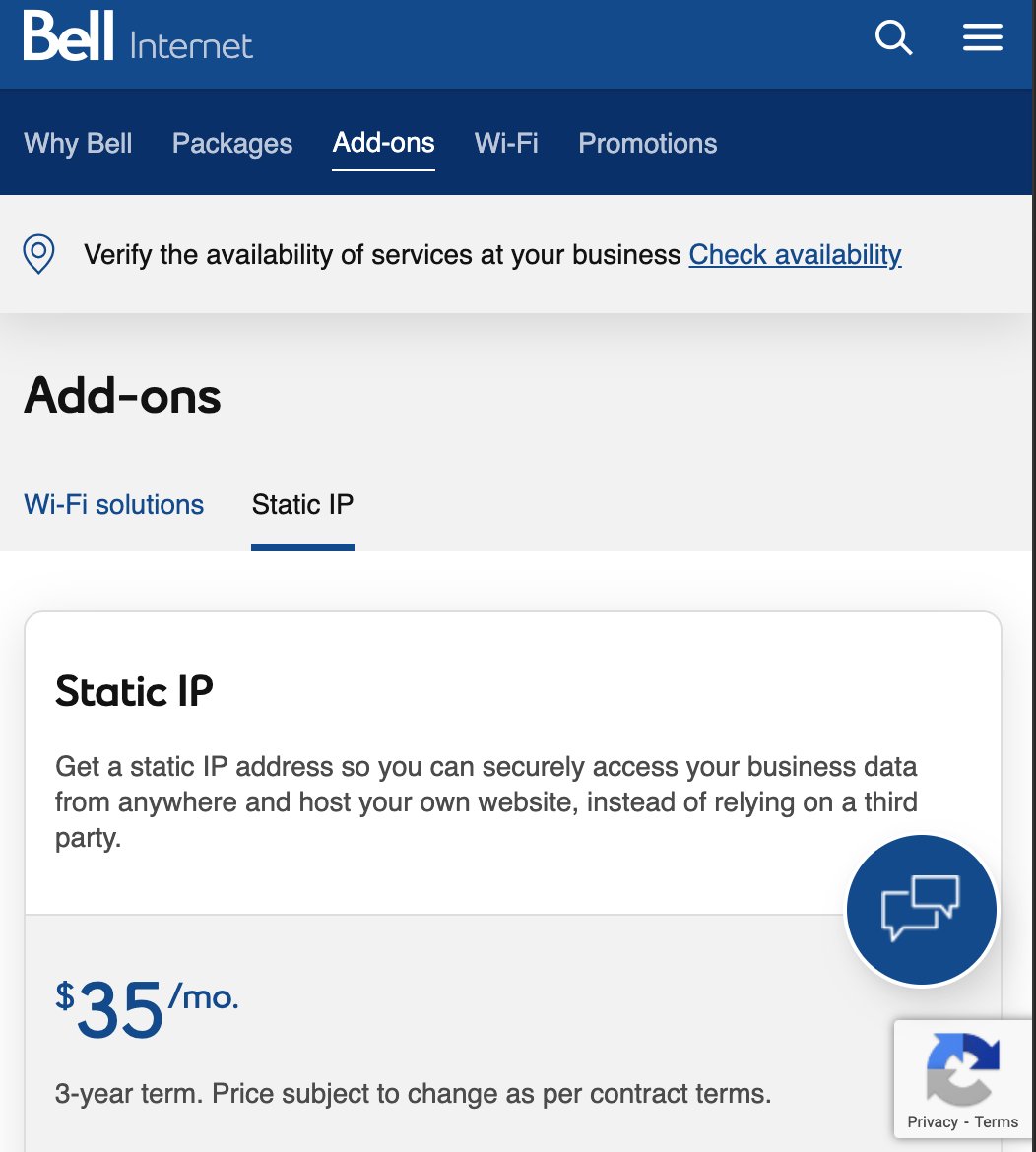1036x1152 pixels.
Task: Open the Packages menu item
Action: click(x=232, y=143)
